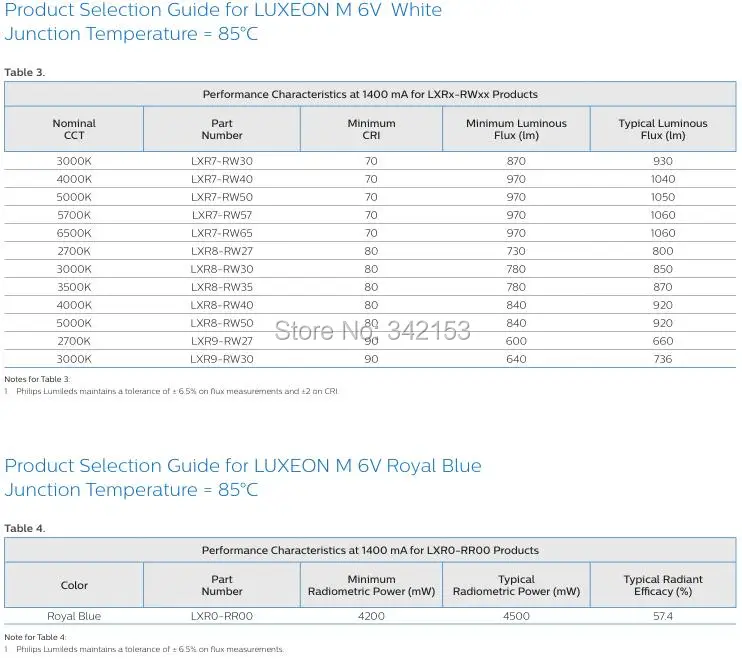The image size is (742, 660).
Task: Click the LUXEON M 6V White heading
Action: coord(223,10)
